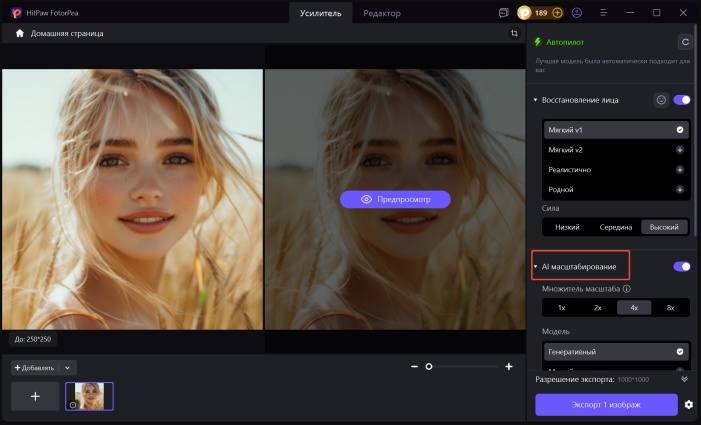The height and width of the screenshot is (425, 701).
Task: Choose 4x scale multiplier
Action: 634,307
